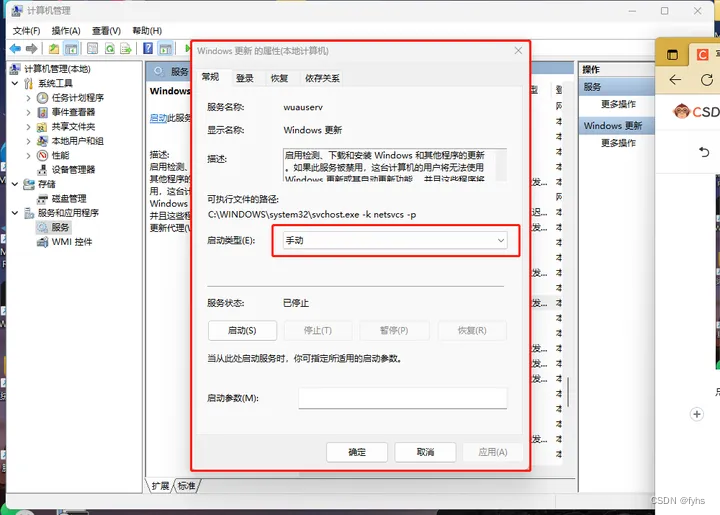Click the 取消 button
This screenshot has height=515, width=720.
point(425,452)
